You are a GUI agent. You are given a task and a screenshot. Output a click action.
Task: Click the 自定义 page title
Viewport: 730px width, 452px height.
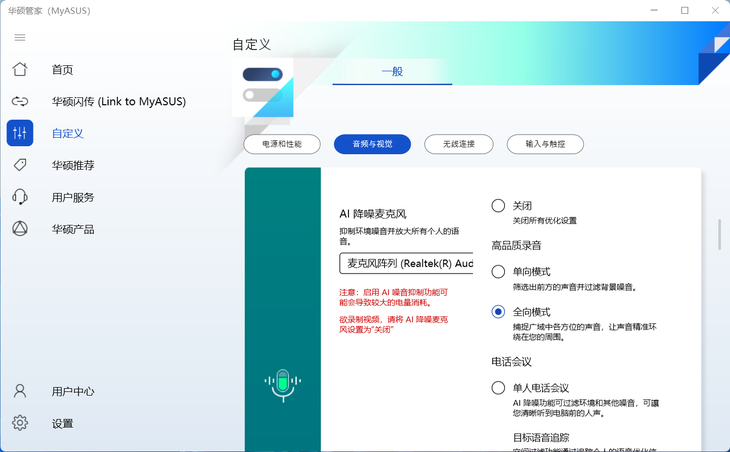tap(251, 45)
